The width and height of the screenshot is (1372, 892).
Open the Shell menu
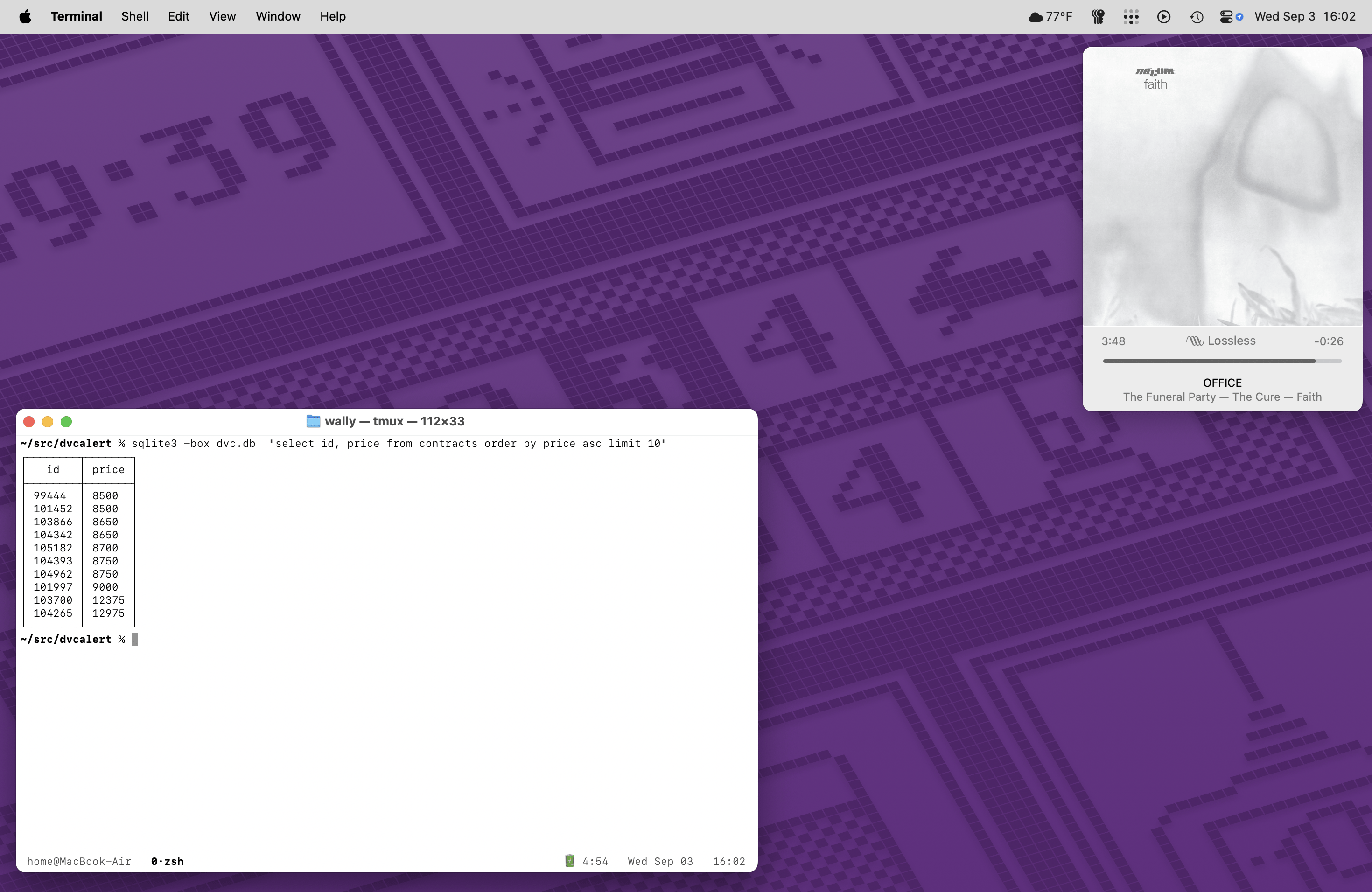pyautogui.click(x=135, y=16)
